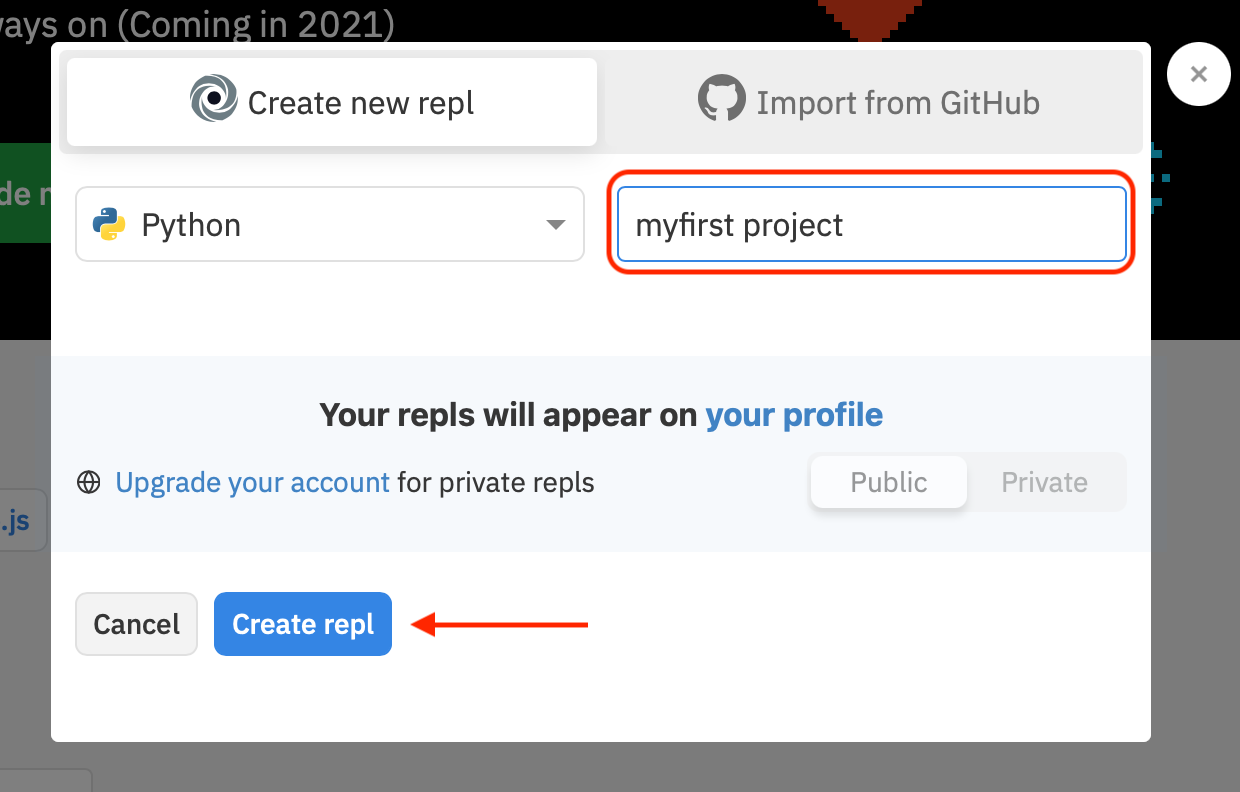Switch visibility to Private
Viewport: 1240px width, 792px height.
coord(1044,482)
